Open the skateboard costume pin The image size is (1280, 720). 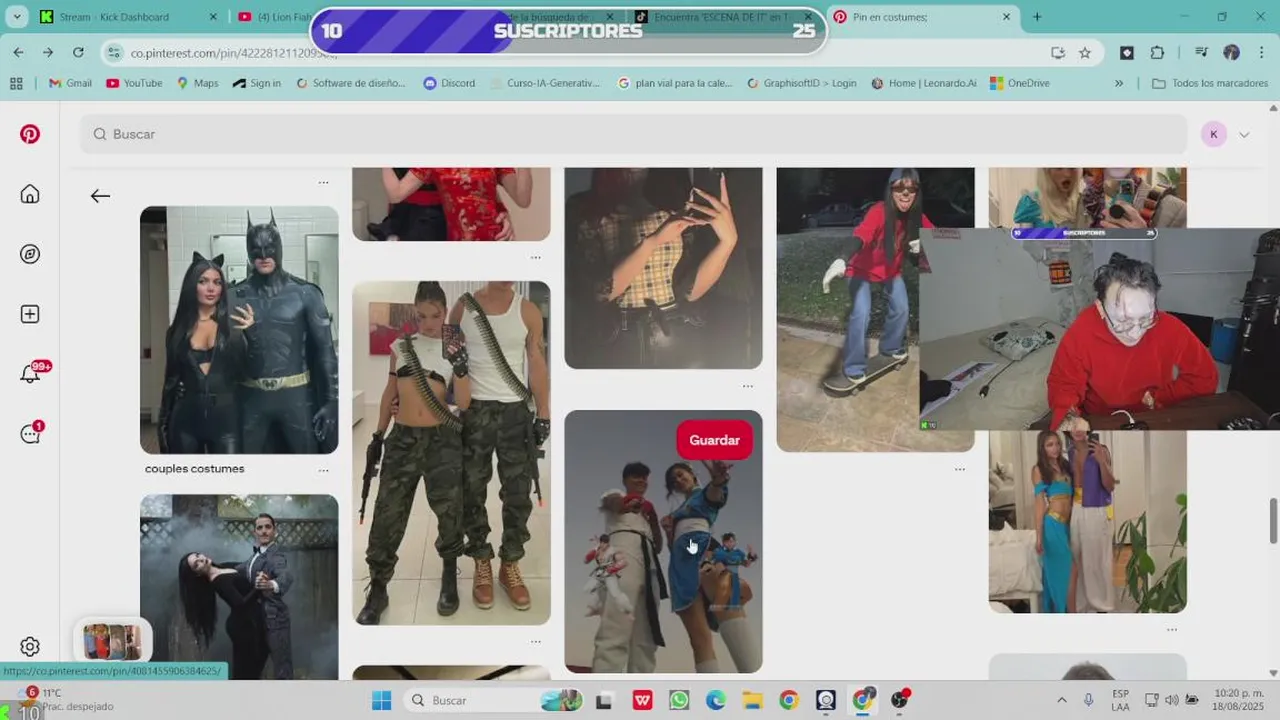(847, 310)
